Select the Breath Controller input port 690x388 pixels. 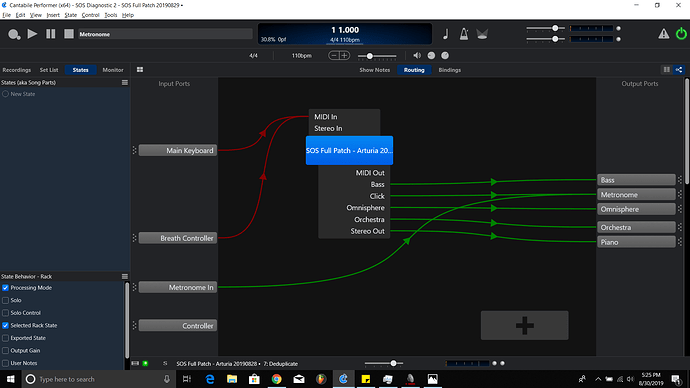pyautogui.click(x=178, y=238)
